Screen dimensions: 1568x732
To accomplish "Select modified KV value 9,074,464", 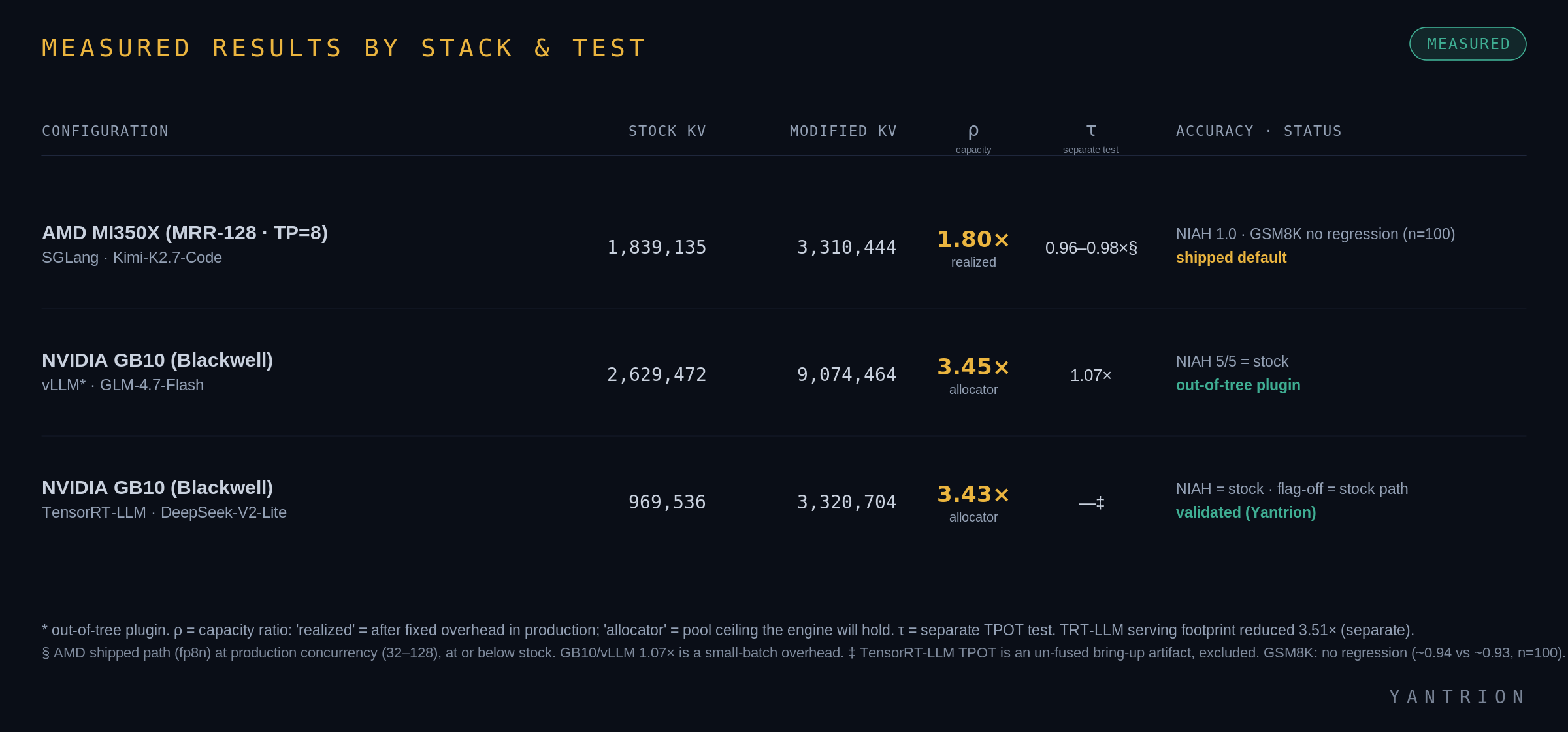I will click(847, 374).
